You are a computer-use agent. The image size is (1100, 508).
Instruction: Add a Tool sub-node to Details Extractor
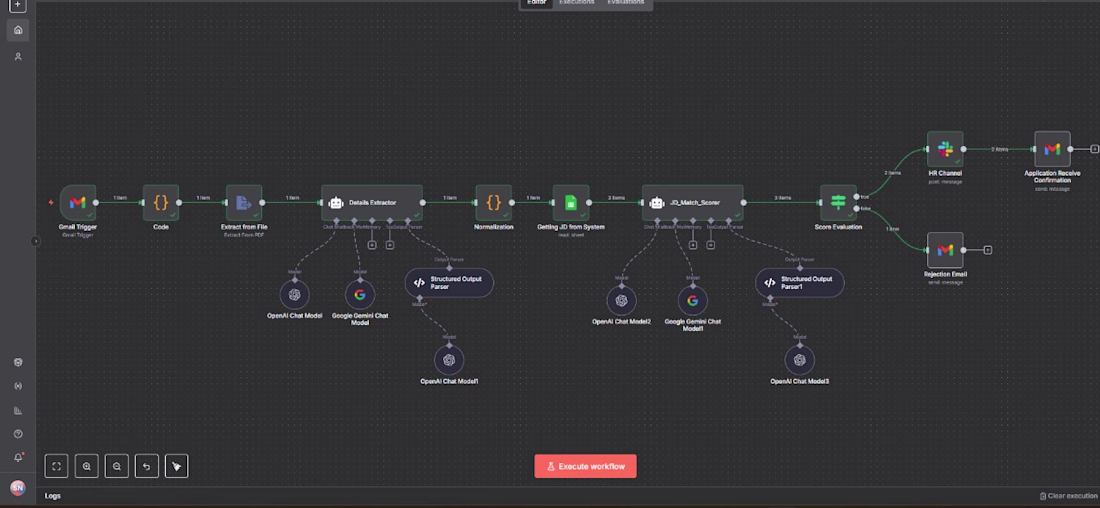(390, 245)
